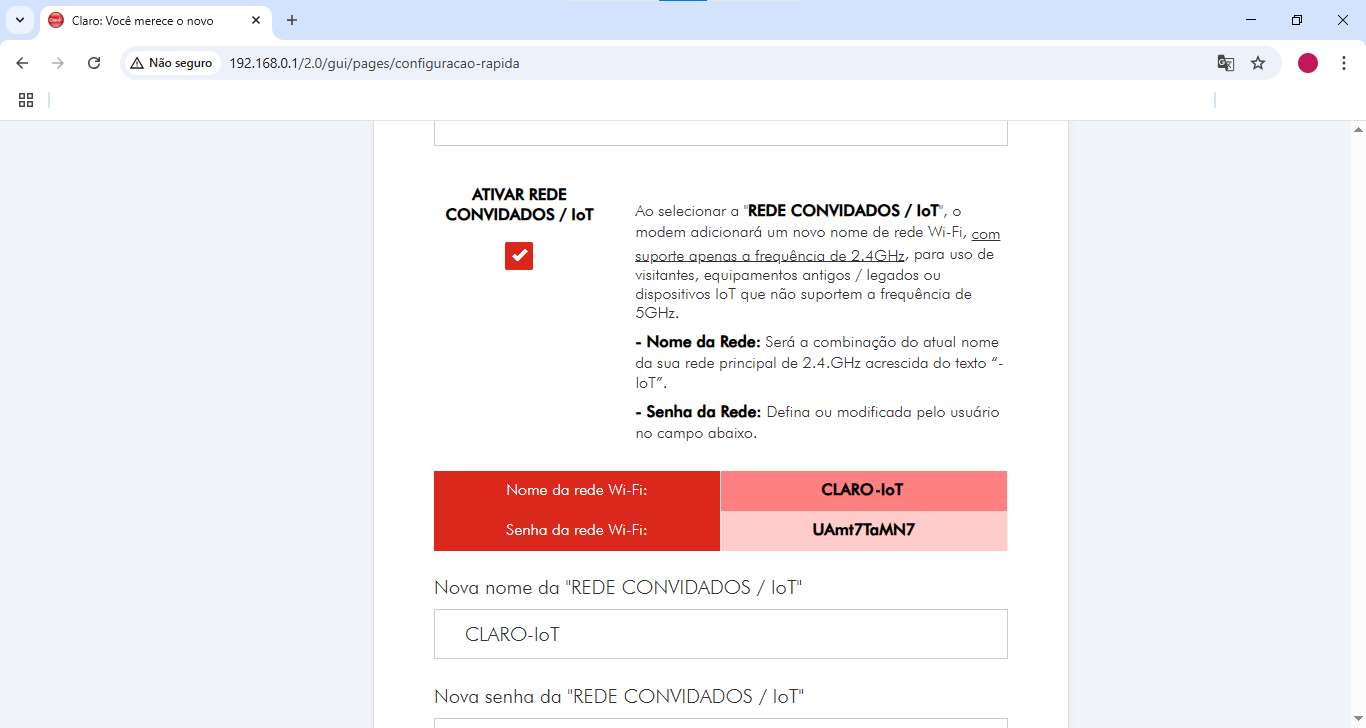The image size is (1366, 728).
Task: Minimize the Chrome window
Action: (1251, 20)
